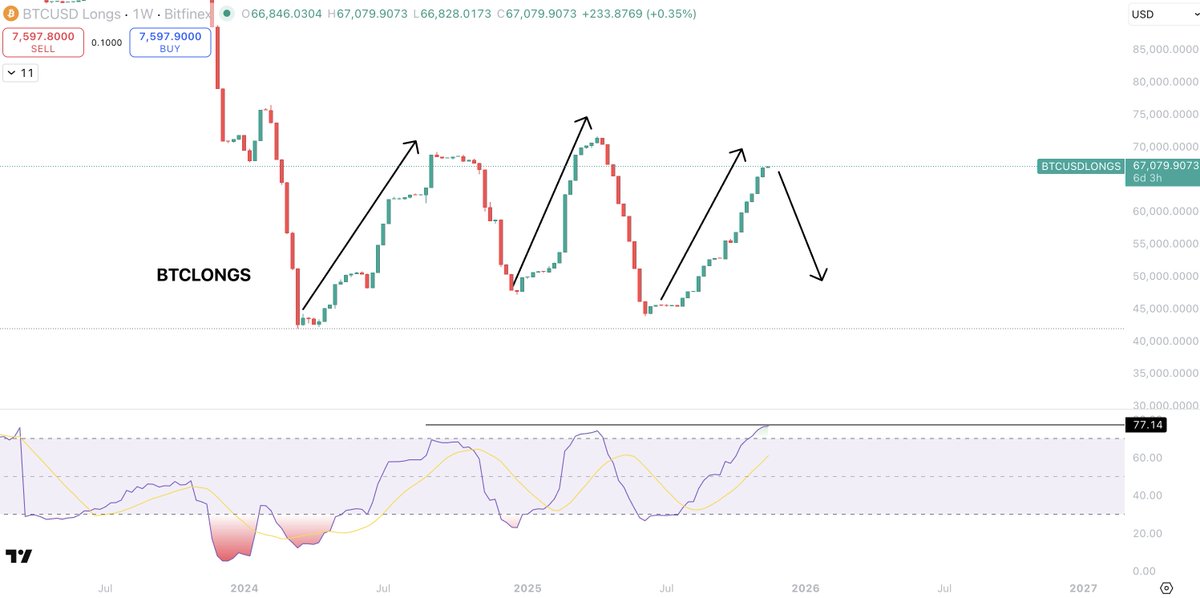Screen dimensions: 1200x598
Task: Open the quantity dropdown showing 11
Action: [20, 73]
